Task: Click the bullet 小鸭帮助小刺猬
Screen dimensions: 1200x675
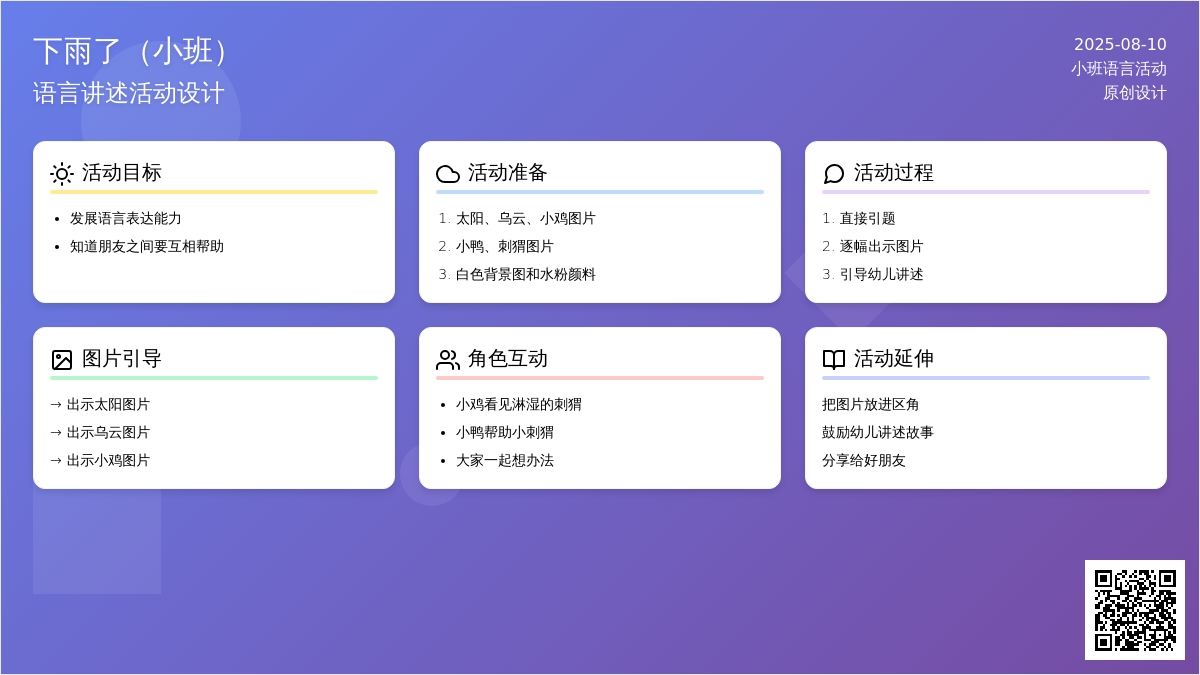Action: click(505, 433)
